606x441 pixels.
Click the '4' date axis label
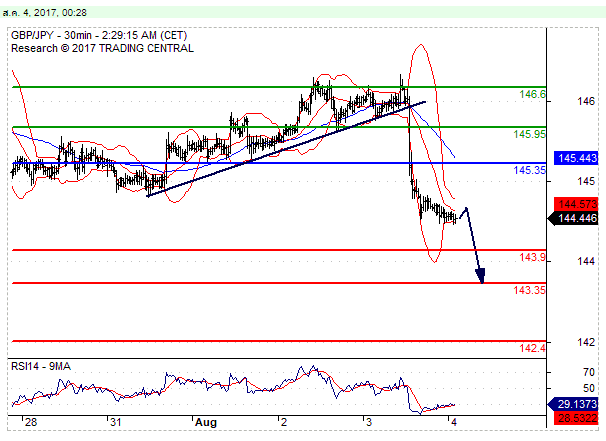tap(454, 422)
